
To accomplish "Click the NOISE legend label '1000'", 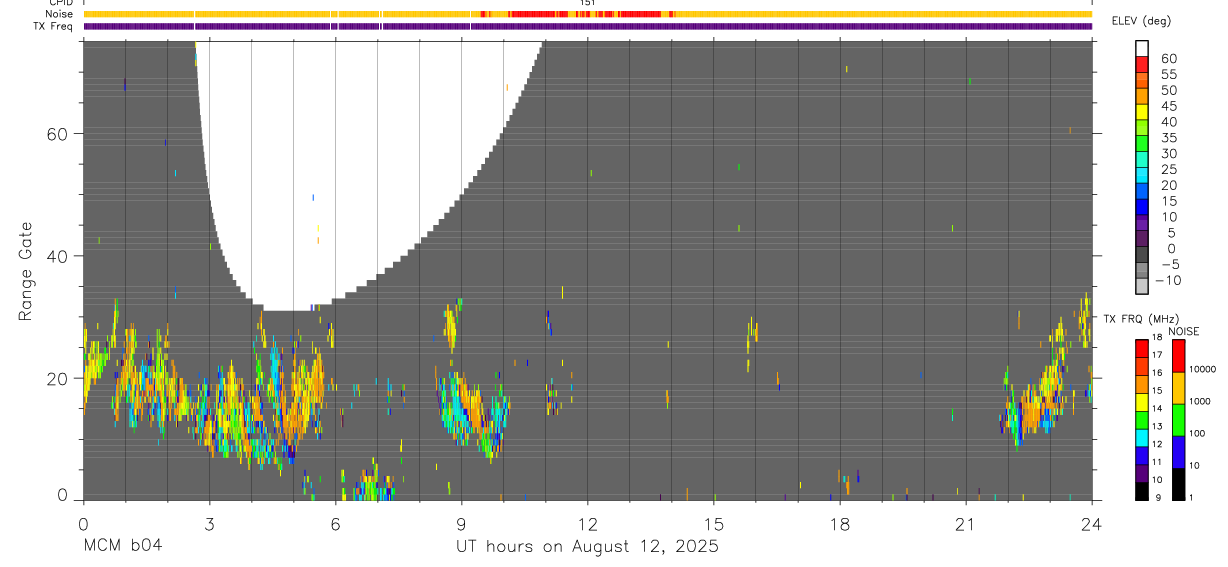I will (x=1199, y=401).
